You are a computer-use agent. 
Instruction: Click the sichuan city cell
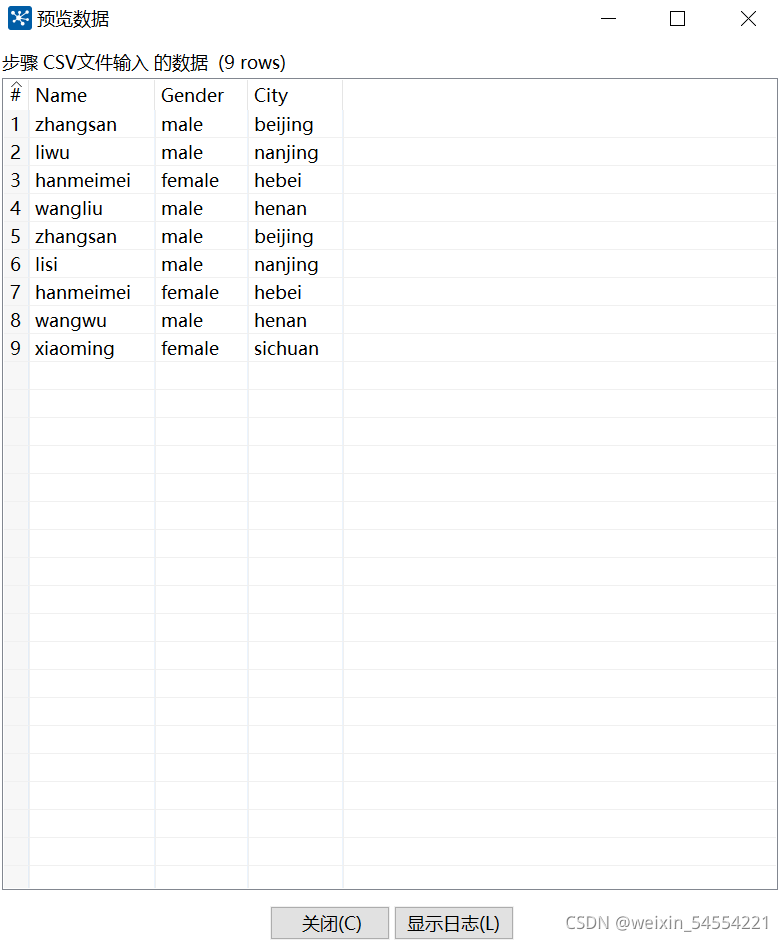[295, 348]
